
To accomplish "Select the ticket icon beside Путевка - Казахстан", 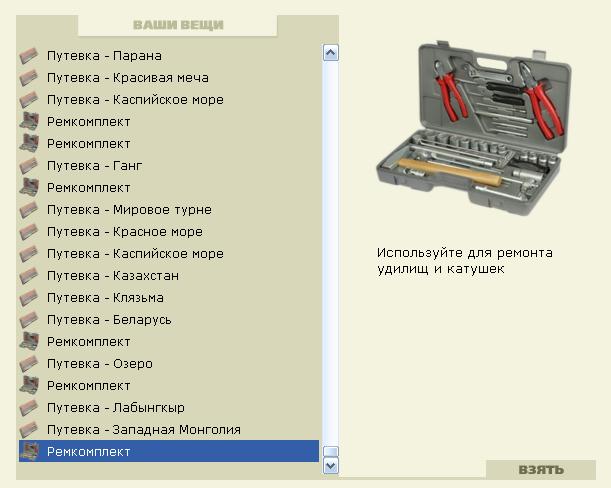I will click(29, 276).
